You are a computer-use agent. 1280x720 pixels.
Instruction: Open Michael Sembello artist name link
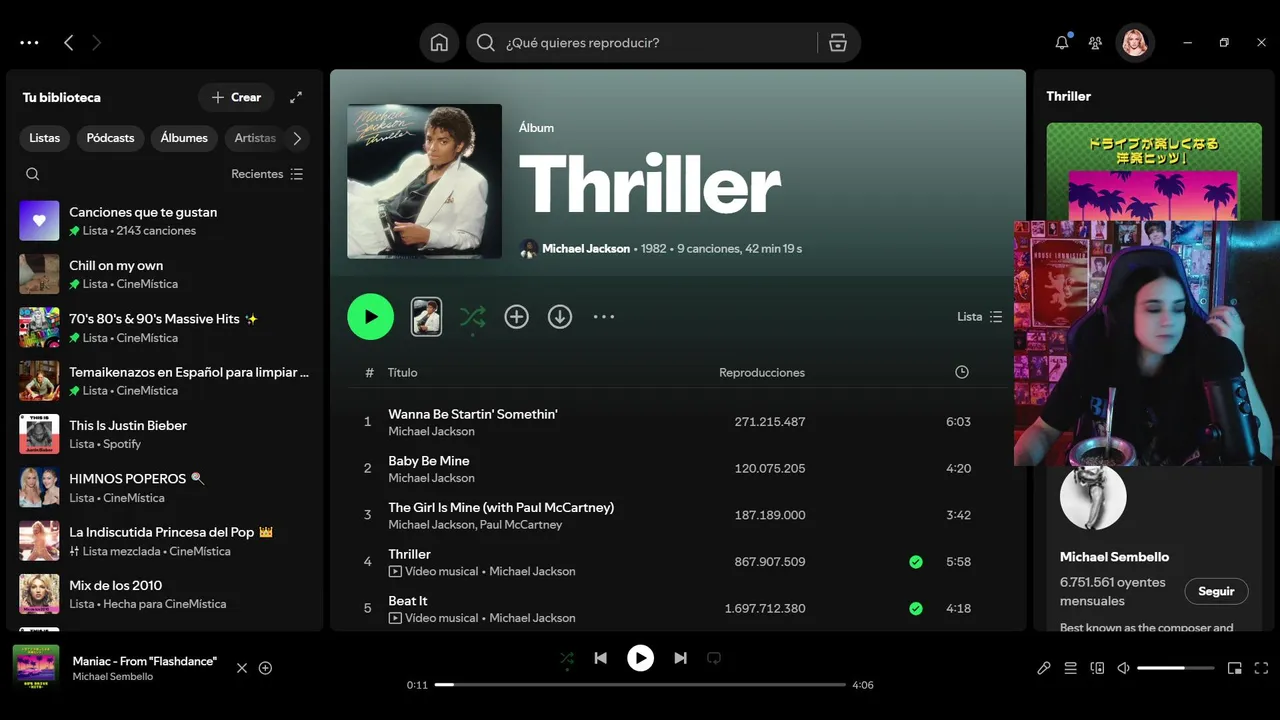click(x=1114, y=557)
